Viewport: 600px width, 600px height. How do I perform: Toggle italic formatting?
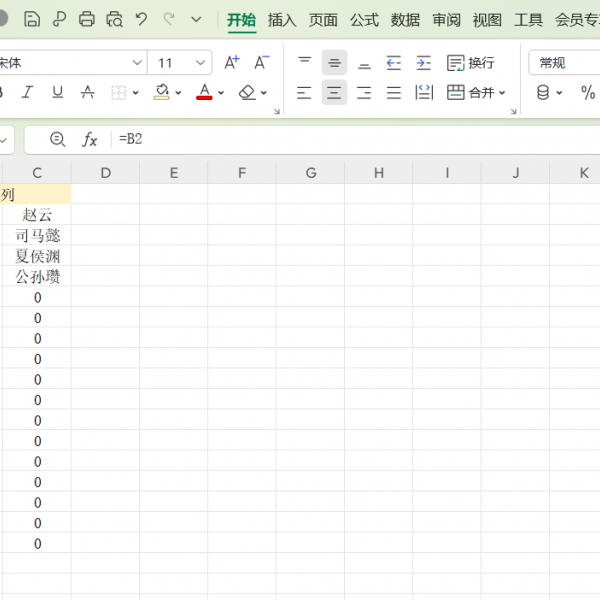pos(27,92)
